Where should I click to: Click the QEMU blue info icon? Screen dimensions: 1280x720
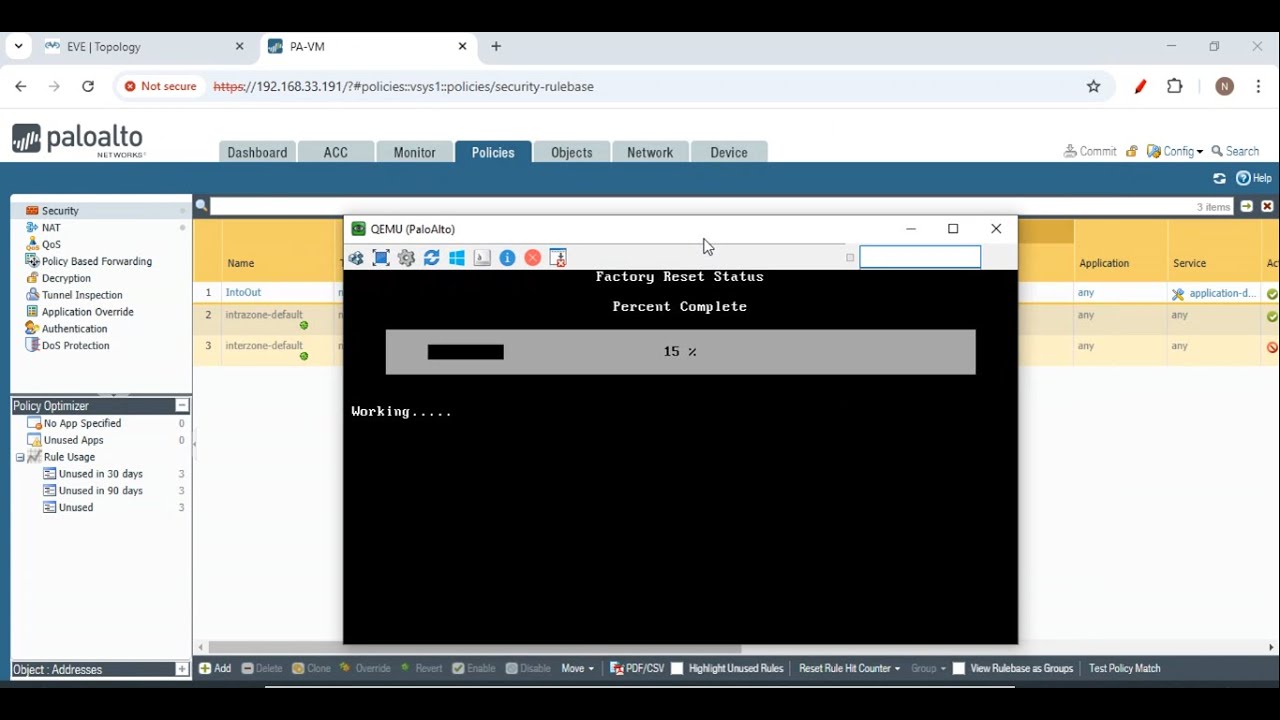pos(507,258)
